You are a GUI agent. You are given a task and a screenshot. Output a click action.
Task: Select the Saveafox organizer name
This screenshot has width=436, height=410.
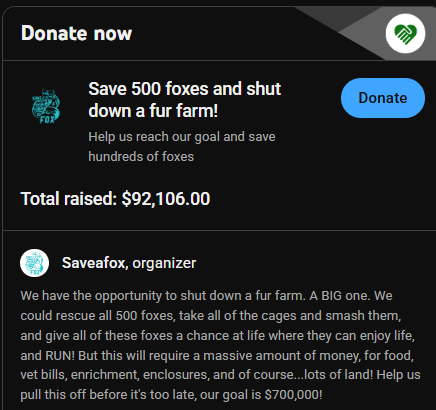tap(94, 263)
